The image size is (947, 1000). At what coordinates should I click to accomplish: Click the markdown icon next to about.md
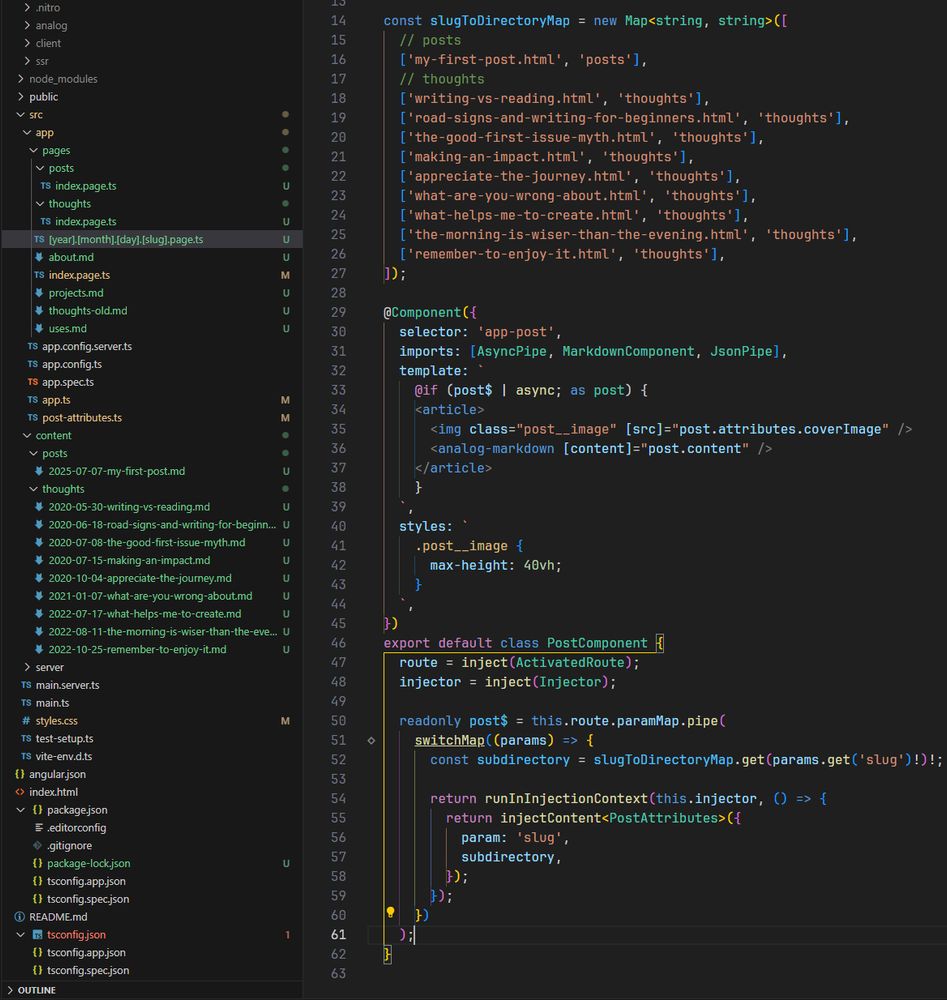coord(39,257)
